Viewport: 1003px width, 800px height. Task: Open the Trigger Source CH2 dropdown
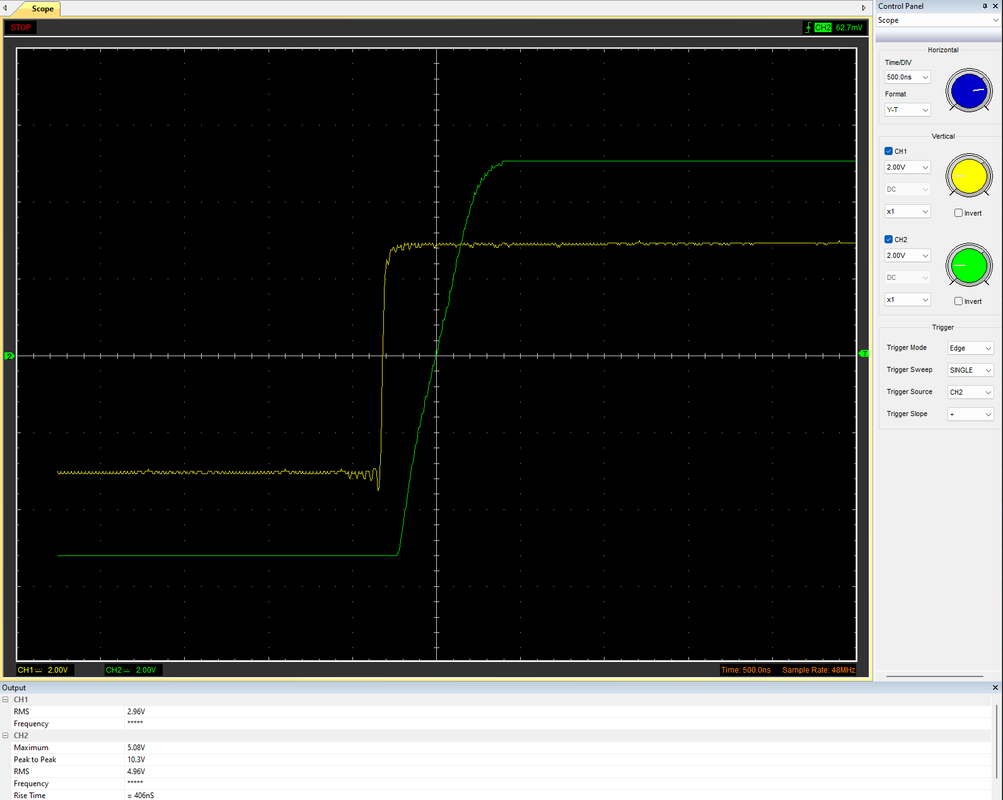tap(970, 392)
